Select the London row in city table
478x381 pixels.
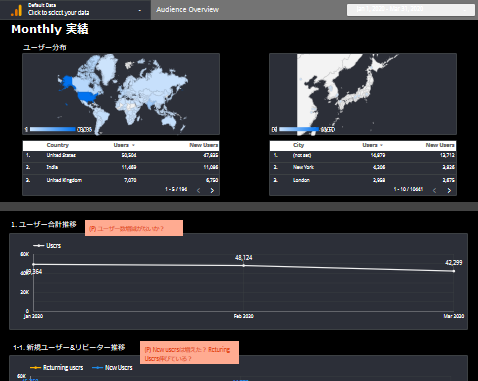[x=363, y=180]
